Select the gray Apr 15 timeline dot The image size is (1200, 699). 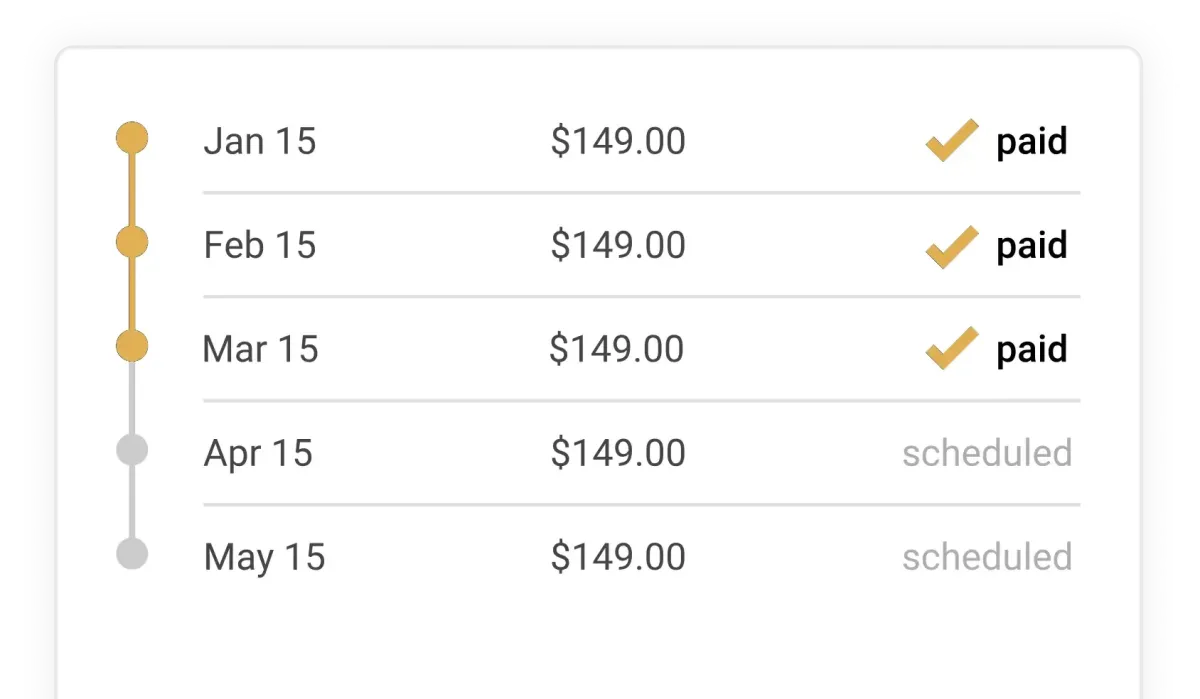[x=132, y=450]
